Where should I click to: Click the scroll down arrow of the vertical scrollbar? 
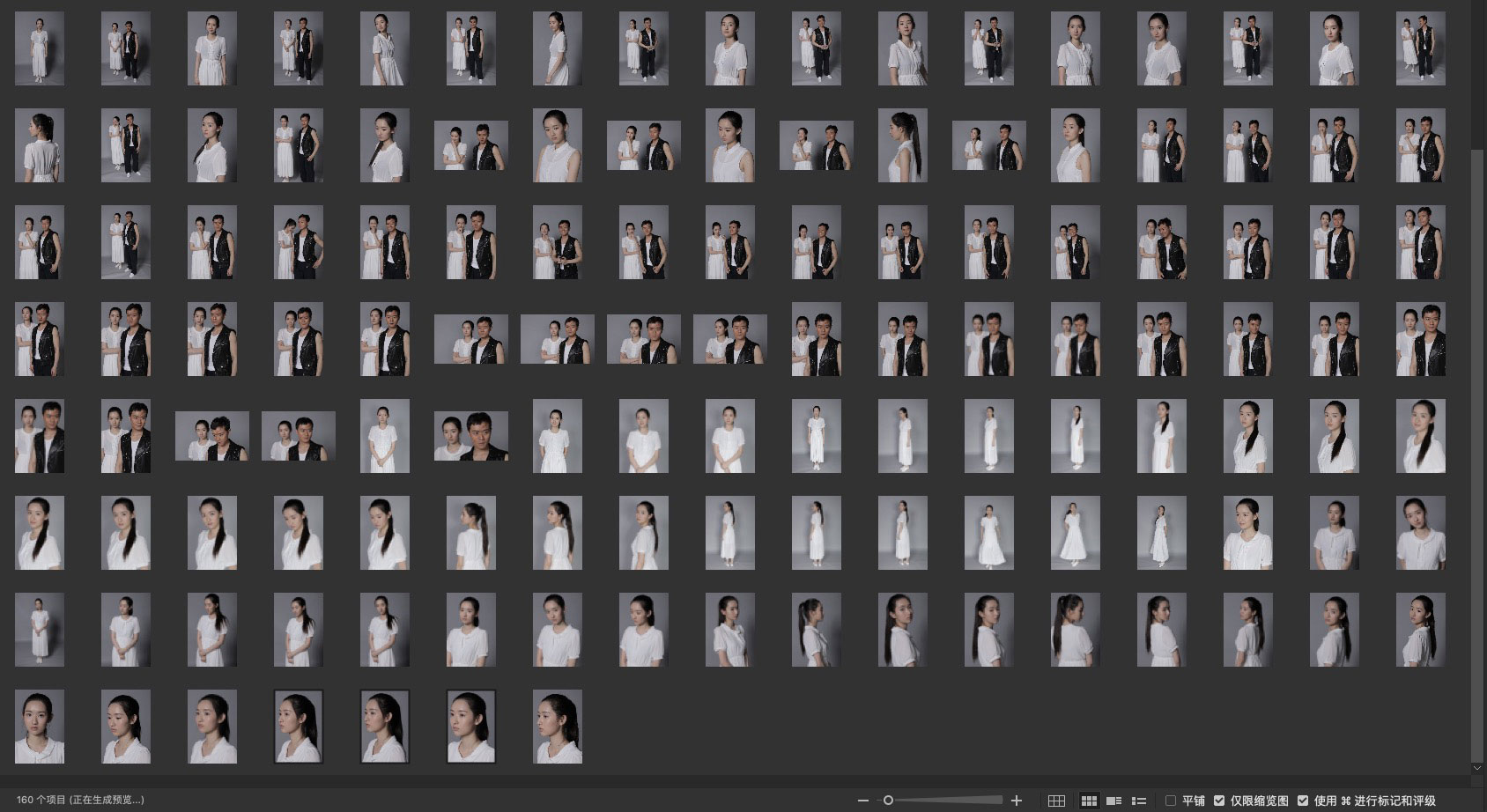point(1477,768)
